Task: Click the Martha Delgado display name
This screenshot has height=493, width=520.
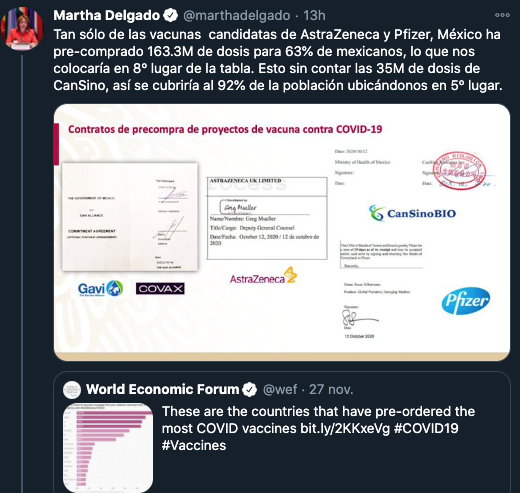Action: (107, 15)
